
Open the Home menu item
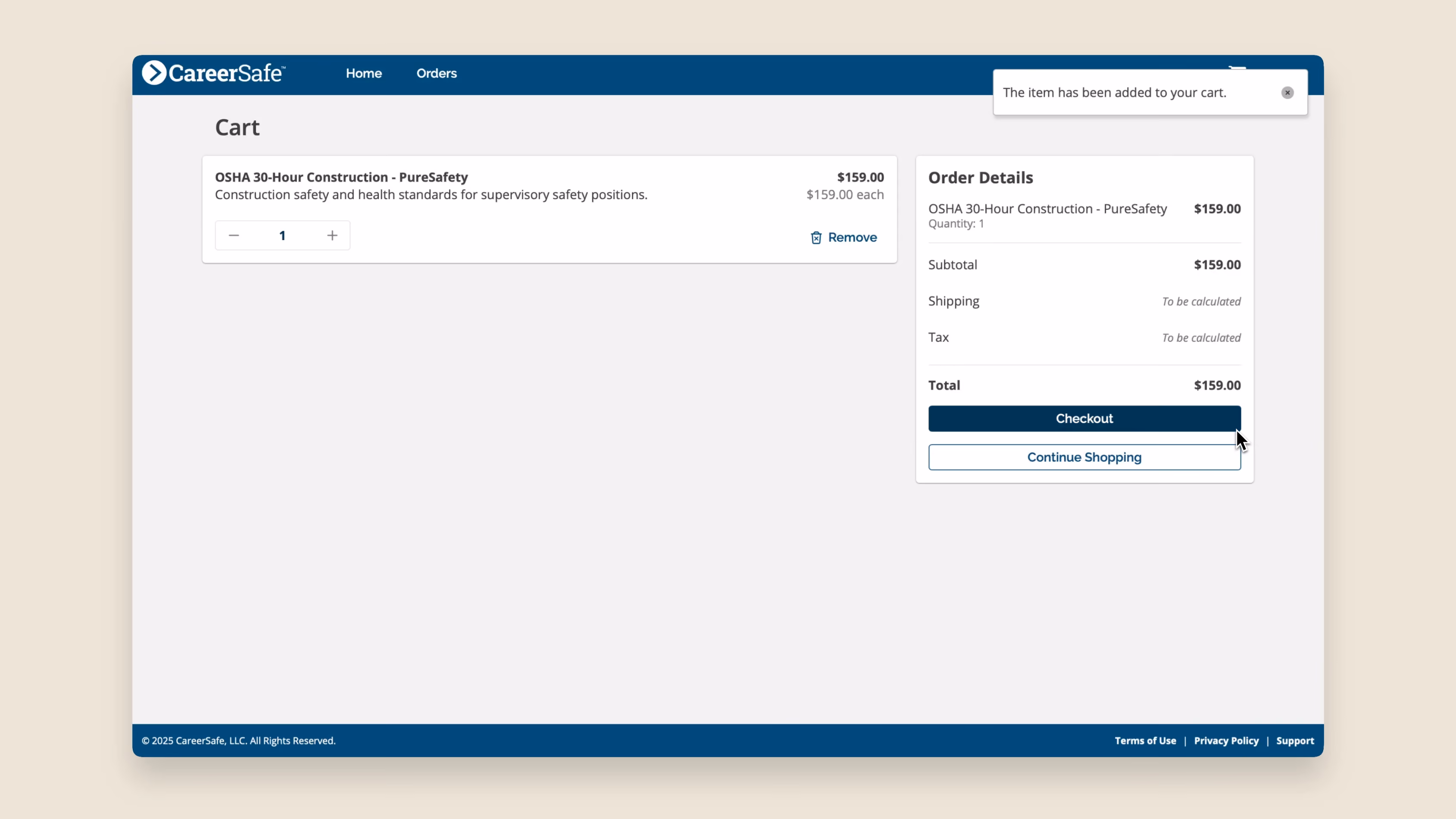click(x=364, y=73)
